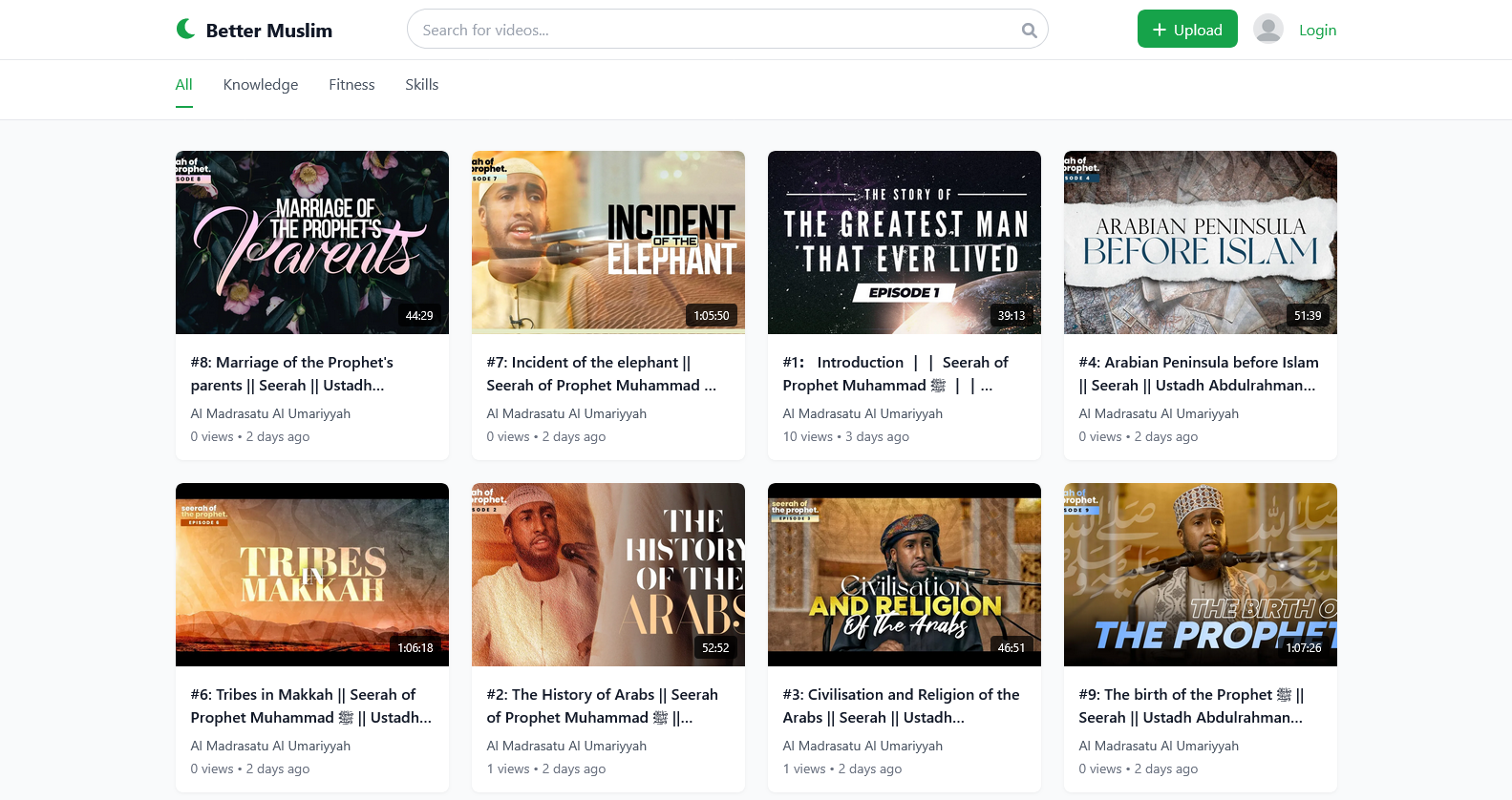Viewport: 1512px width, 800px height.
Task: Open The Greatest Man That Ever Lived thumbnail
Action: click(905, 242)
